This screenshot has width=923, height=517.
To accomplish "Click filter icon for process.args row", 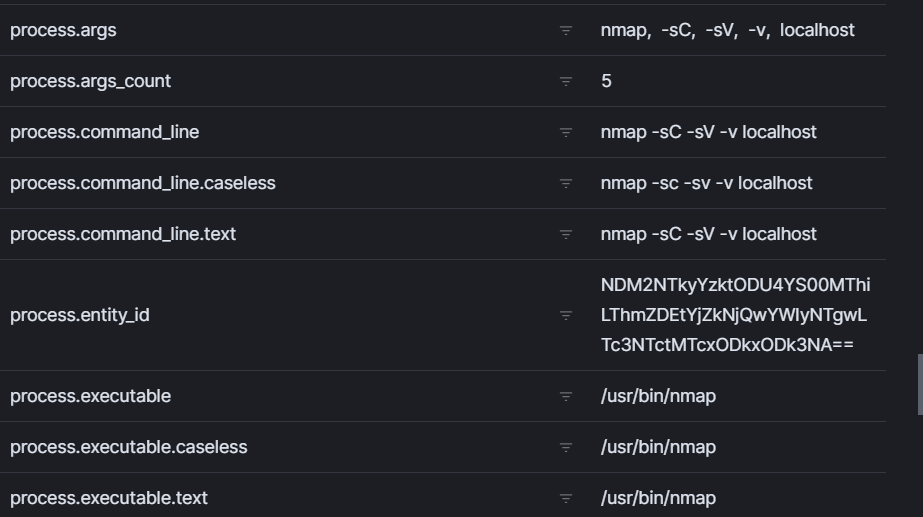I will coord(566,31).
